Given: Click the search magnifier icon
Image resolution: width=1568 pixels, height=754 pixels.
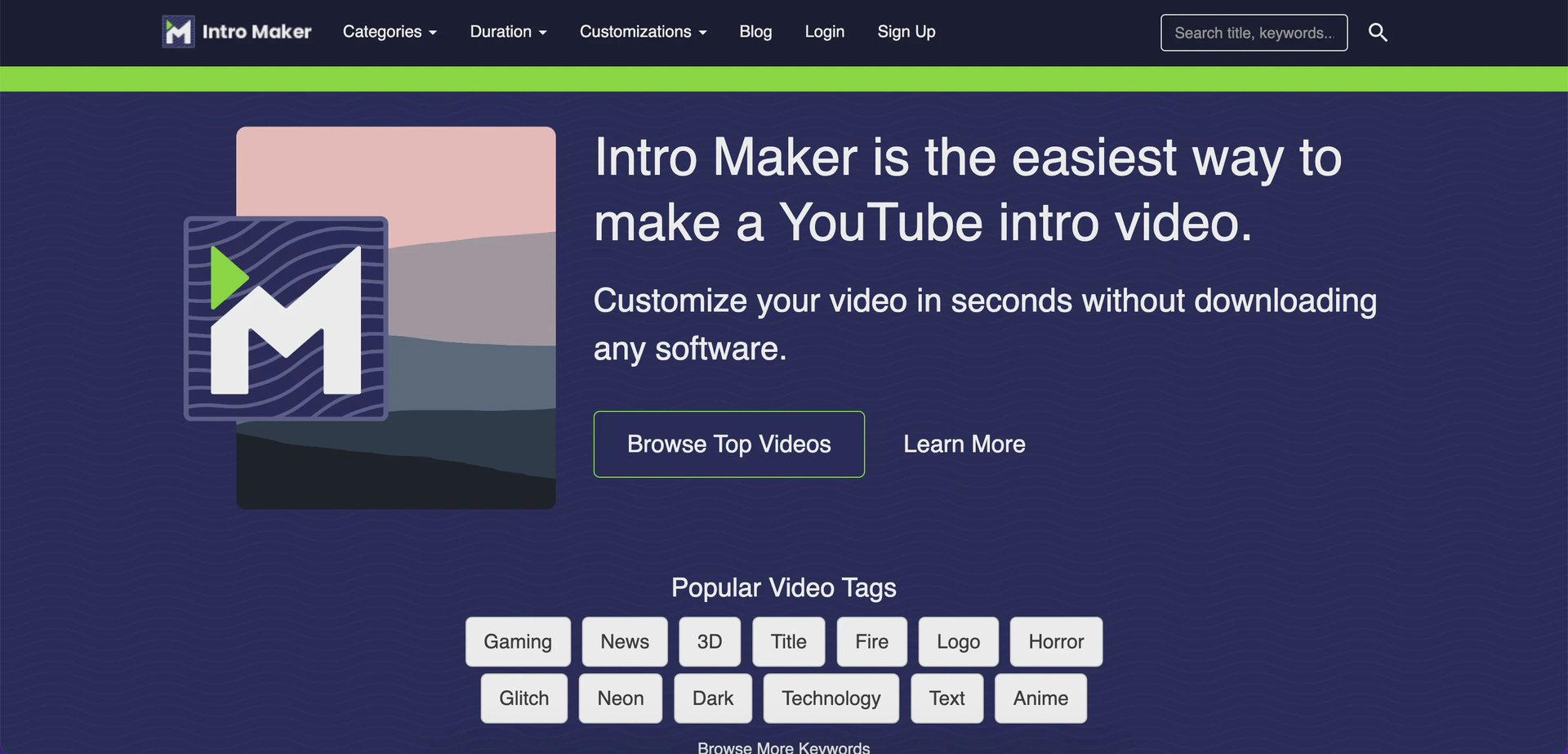Looking at the screenshot, I should pos(1378,33).
